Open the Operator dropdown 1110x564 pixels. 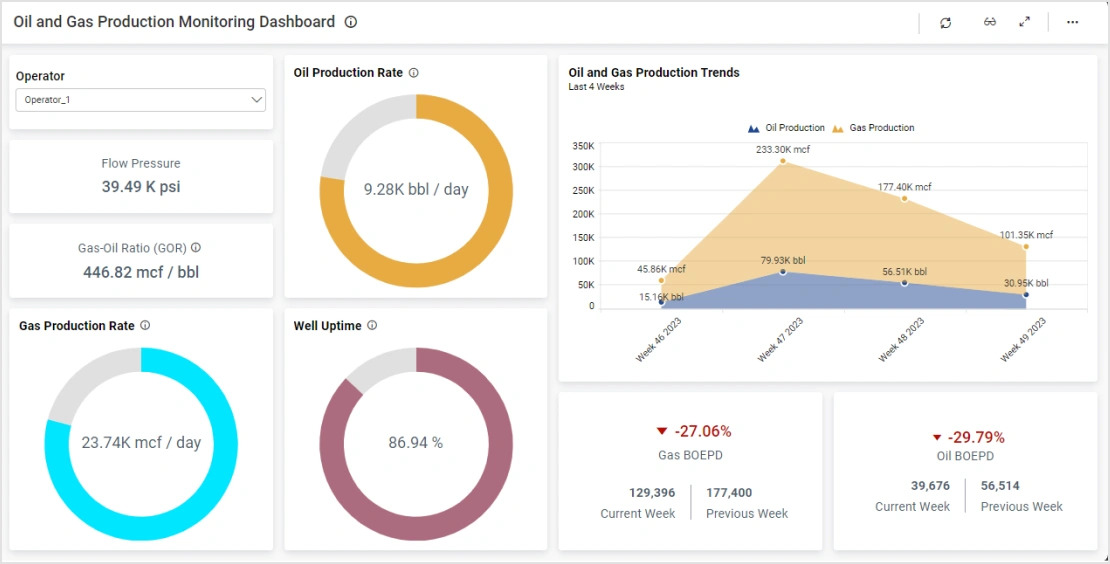coord(140,100)
